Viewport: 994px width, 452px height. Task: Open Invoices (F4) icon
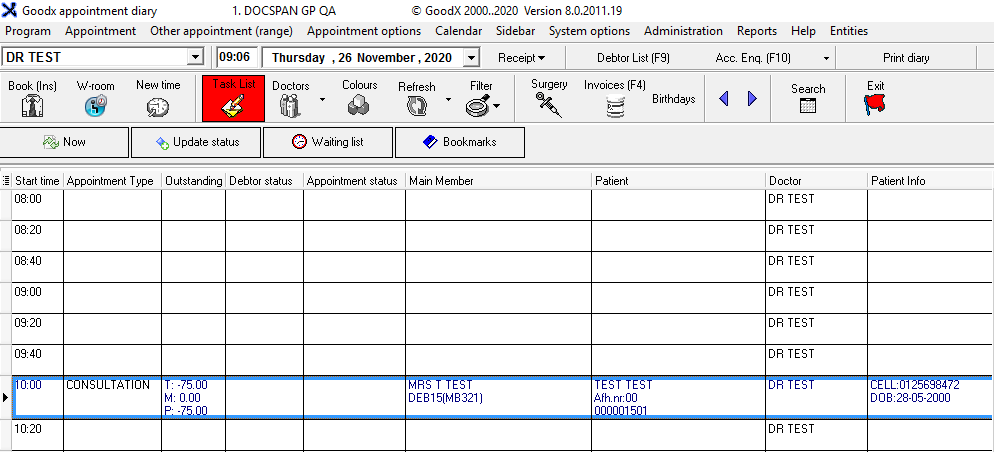point(614,104)
